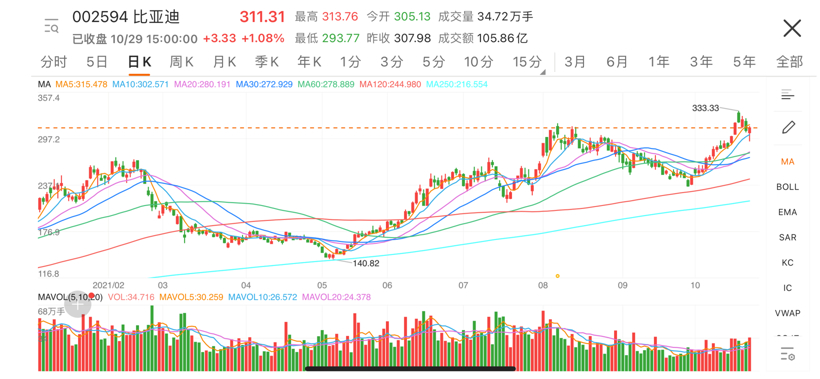Open the chart menu lines icon
The image size is (820, 379).
click(788, 95)
